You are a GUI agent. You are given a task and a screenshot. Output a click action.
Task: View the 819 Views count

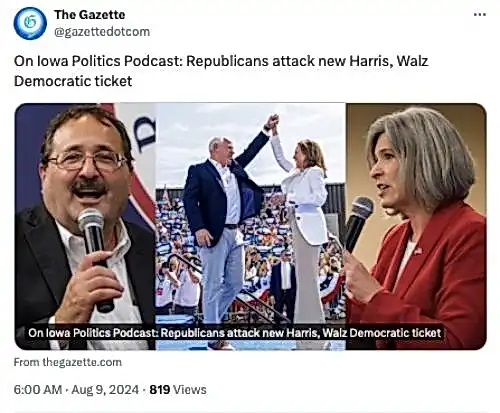(x=178, y=390)
